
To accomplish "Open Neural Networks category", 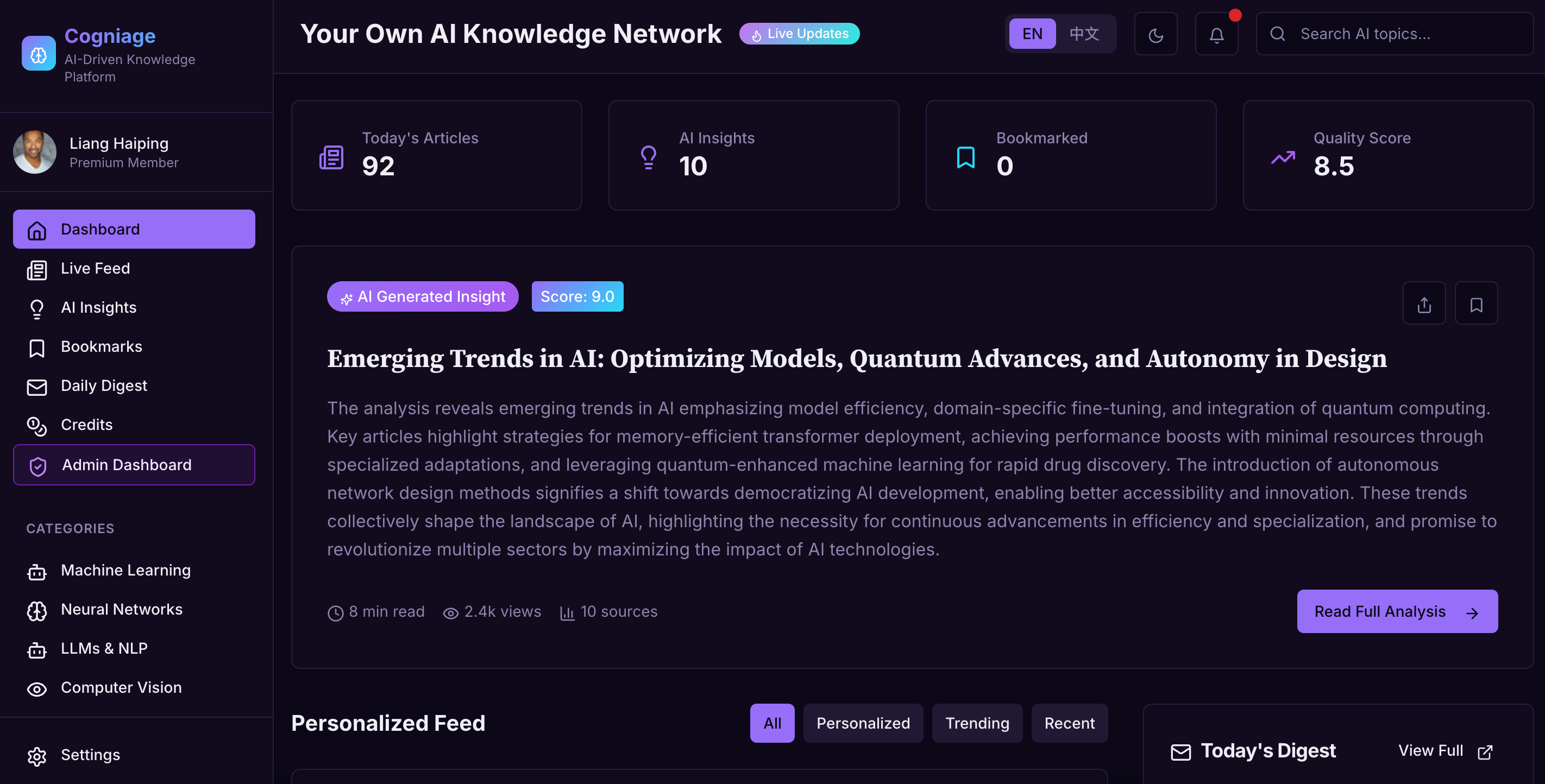I will (x=121, y=610).
